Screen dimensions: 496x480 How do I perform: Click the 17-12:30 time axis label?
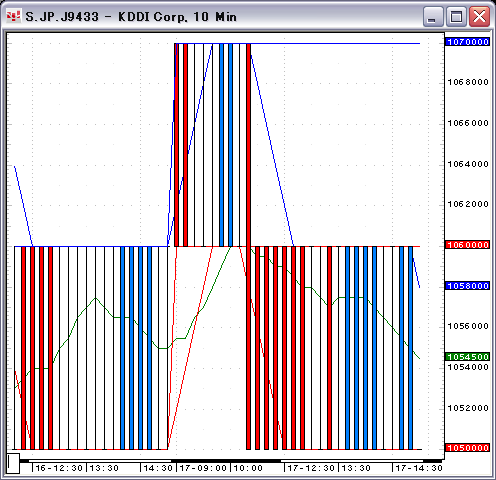coord(311,468)
